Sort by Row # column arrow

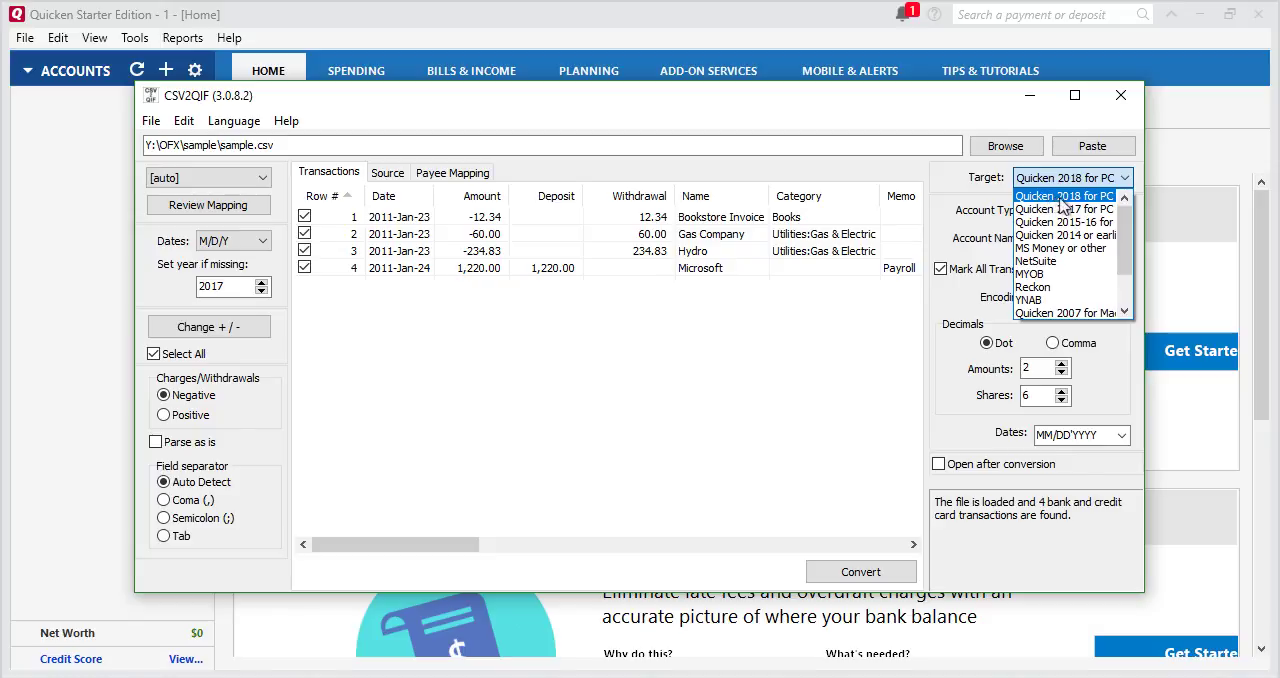click(x=347, y=195)
